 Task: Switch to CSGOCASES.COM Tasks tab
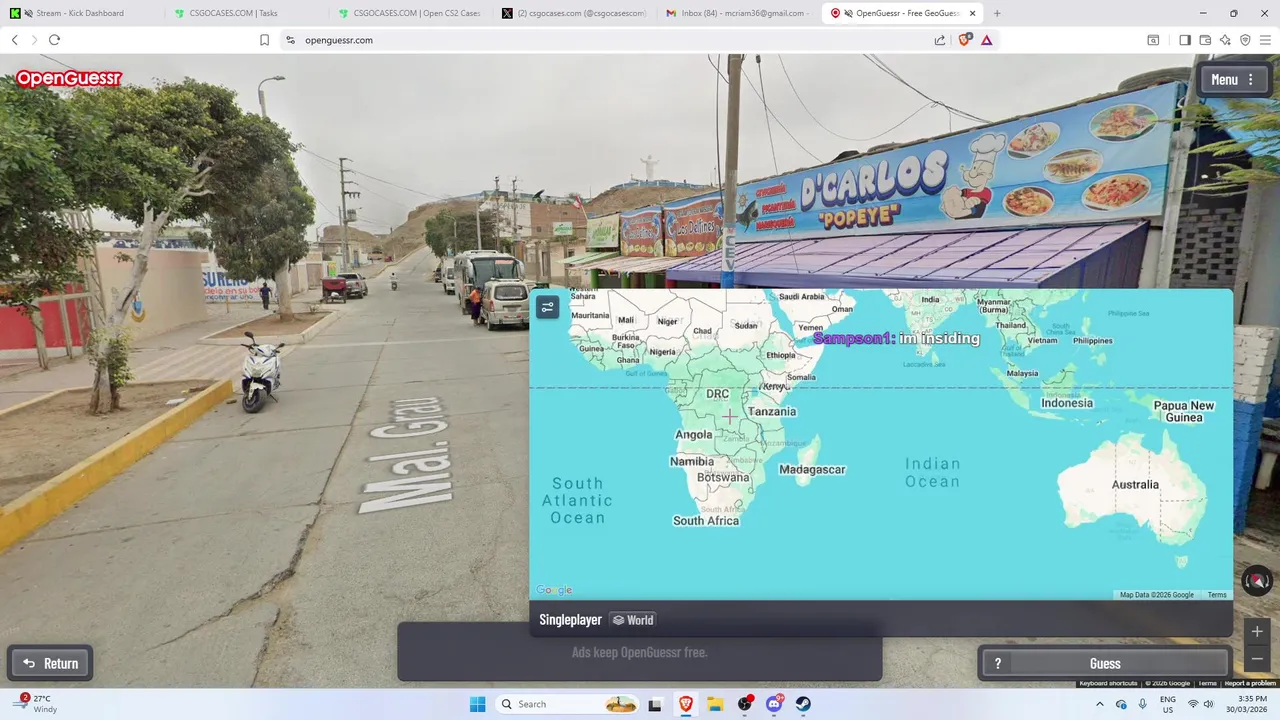coord(245,13)
